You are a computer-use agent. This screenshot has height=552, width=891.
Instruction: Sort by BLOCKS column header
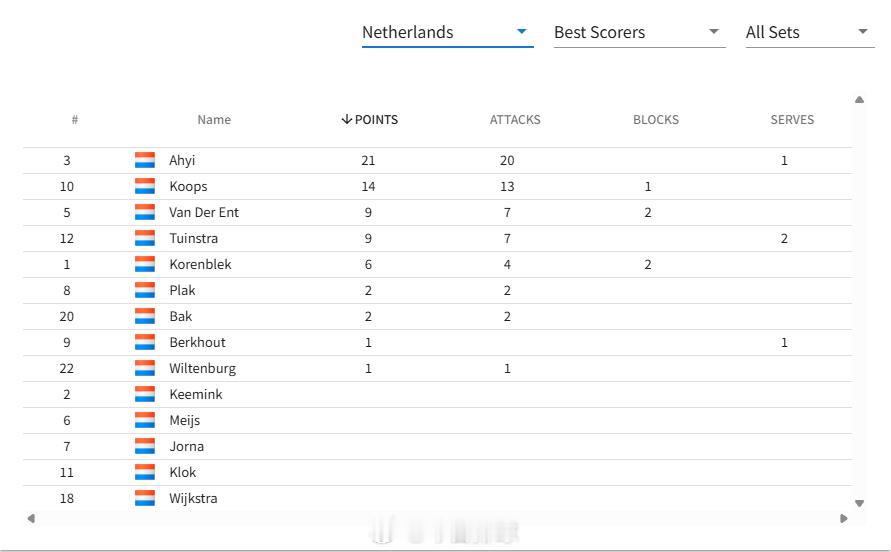(656, 120)
